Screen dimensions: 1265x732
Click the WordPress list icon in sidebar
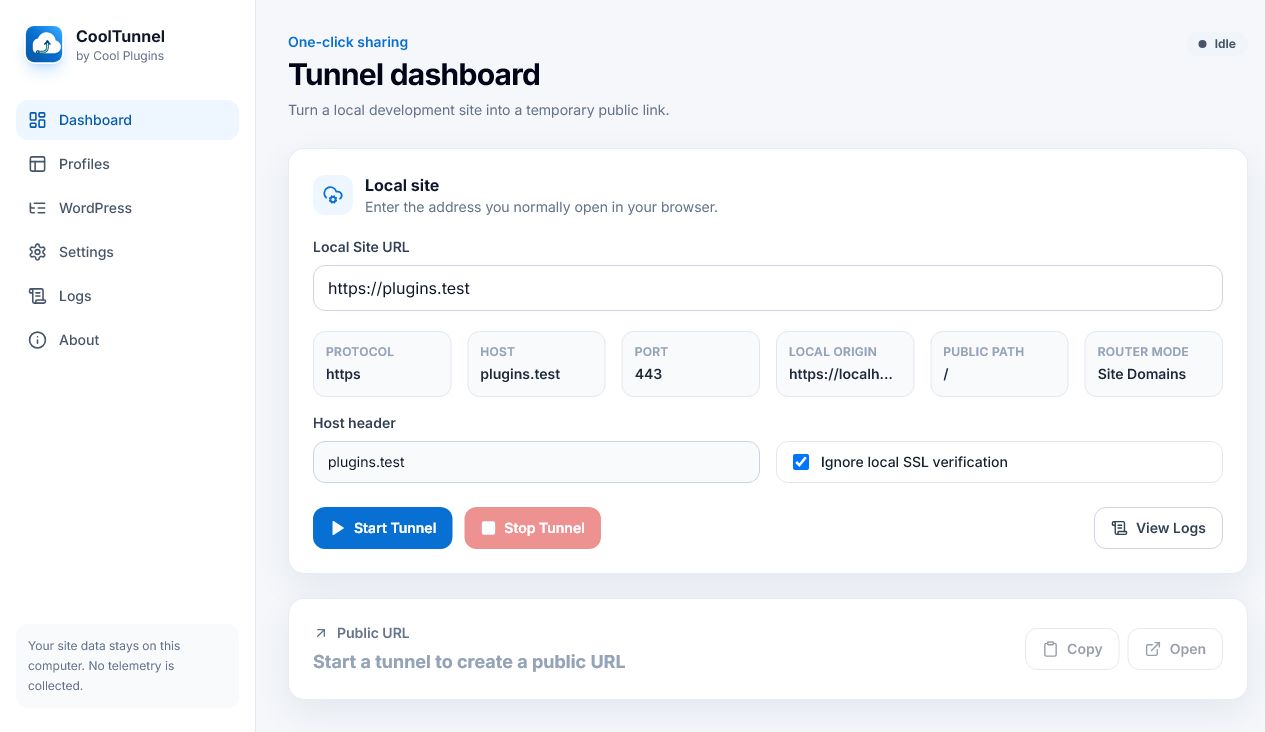tap(38, 208)
